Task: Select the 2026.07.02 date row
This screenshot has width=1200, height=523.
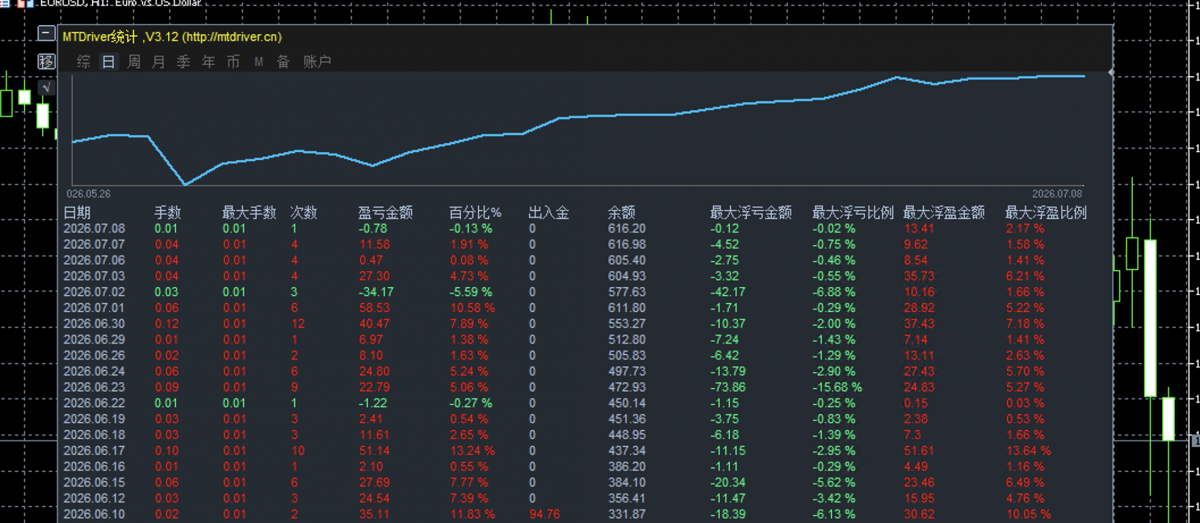Action: click(x=94, y=292)
